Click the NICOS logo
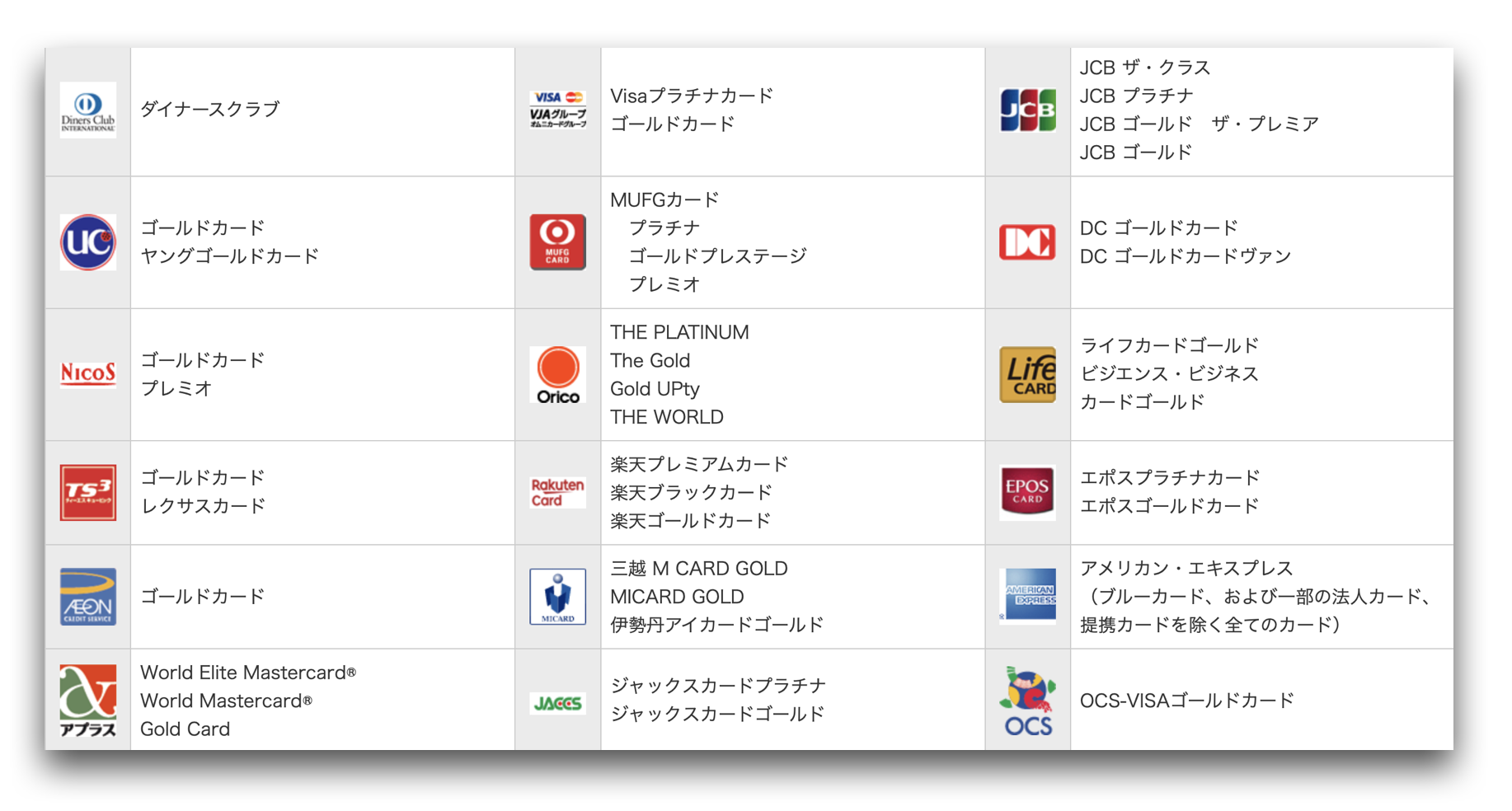This screenshot has width=1512, height=811. click(88, 374)
